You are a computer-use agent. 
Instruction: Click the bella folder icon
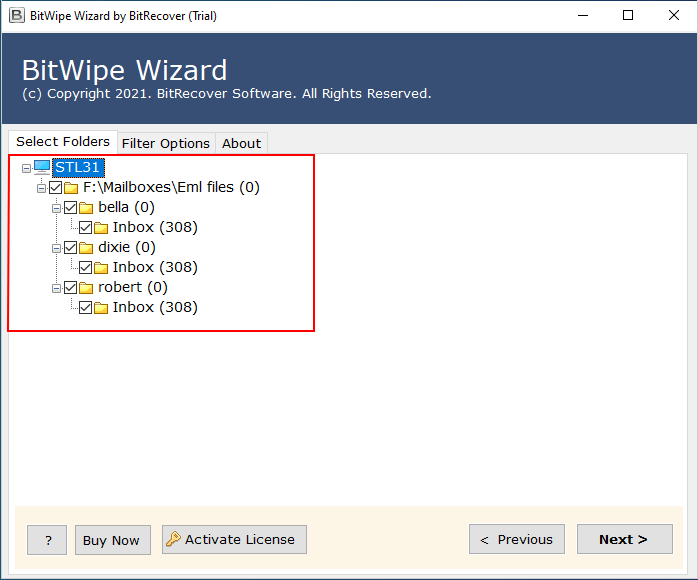coord(86,208)
